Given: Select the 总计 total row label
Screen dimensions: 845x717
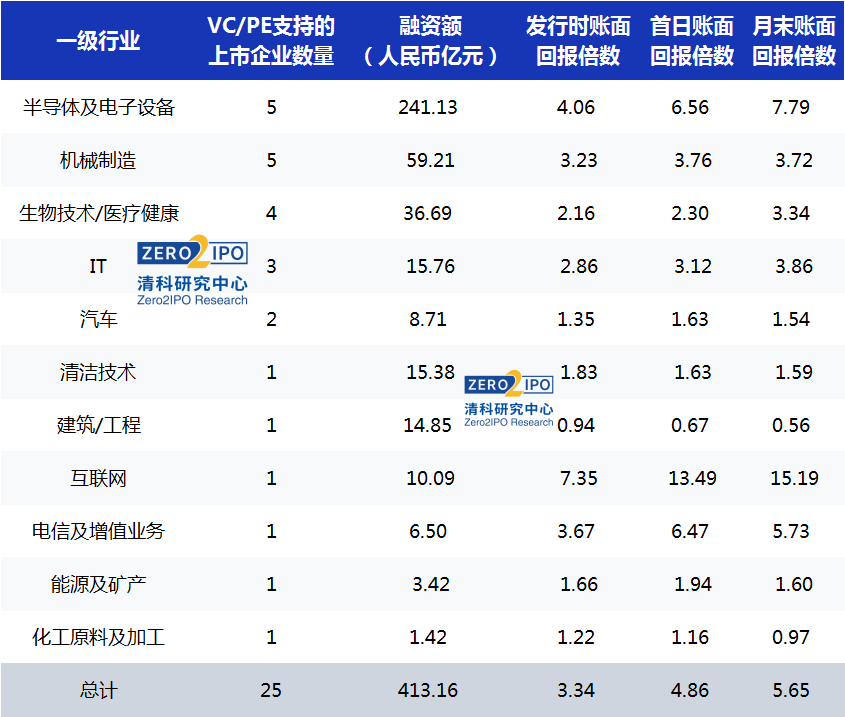Looking at the screenshot, I should (98, 690).
